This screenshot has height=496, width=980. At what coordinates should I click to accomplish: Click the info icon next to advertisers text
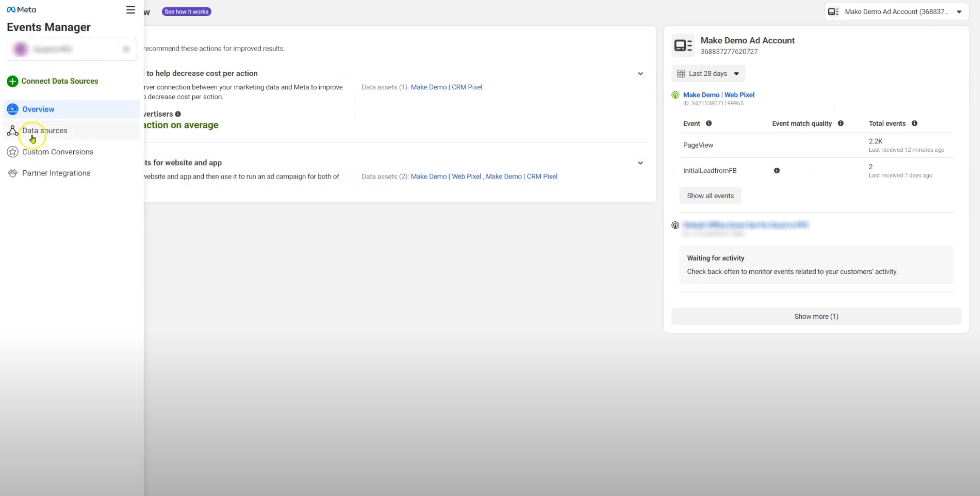click(178, 114)
